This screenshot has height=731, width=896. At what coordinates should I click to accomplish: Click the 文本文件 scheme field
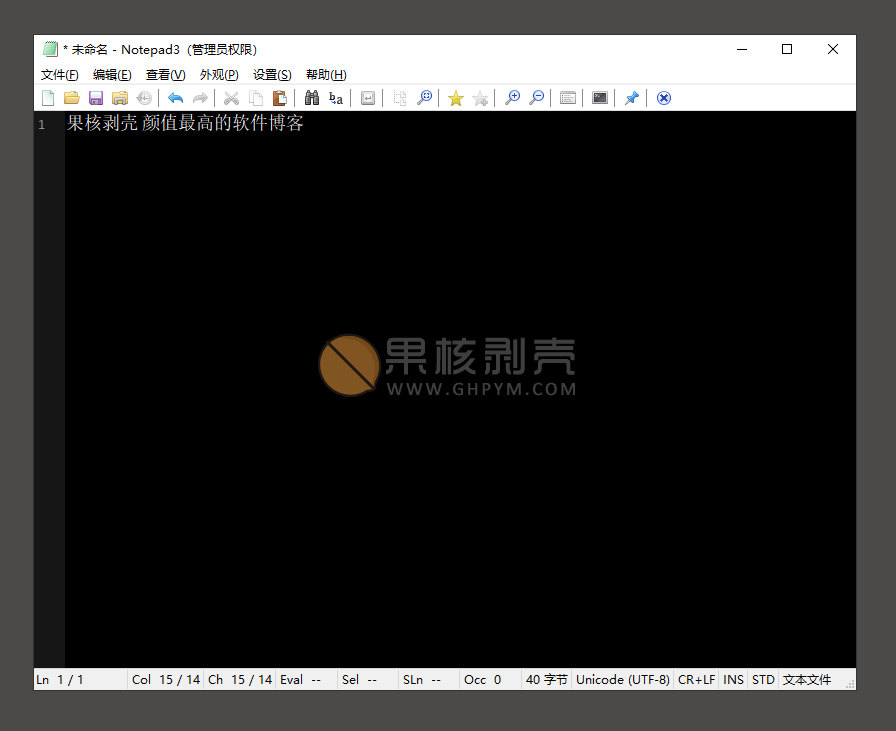[806, 680]
